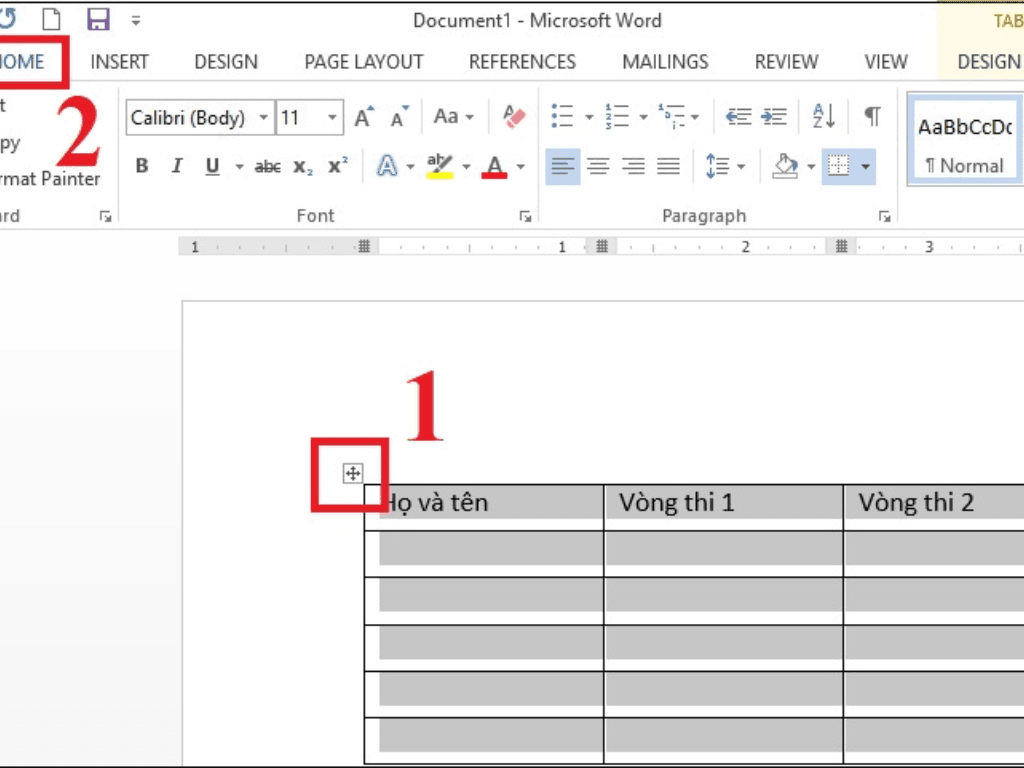Expand the line spacing dropdown

pyautogui.click(x=741, y=166)
